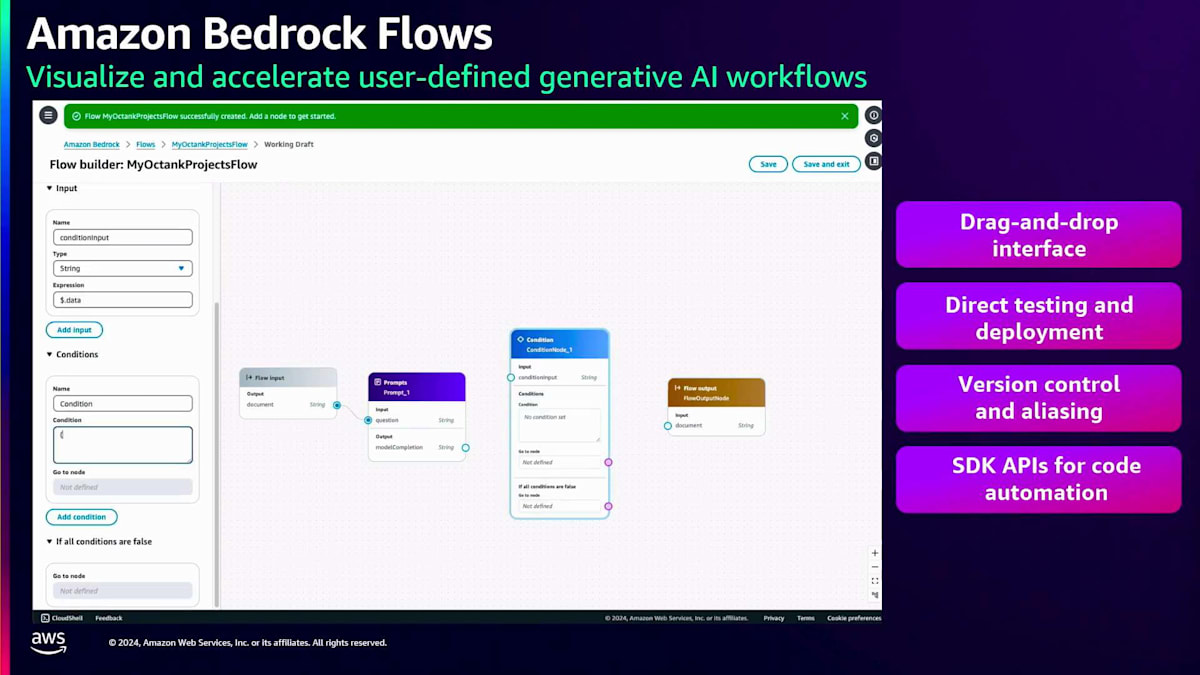Select the Flow input node header
Screen dimensions: 1200x675
(x=288, y=378)
